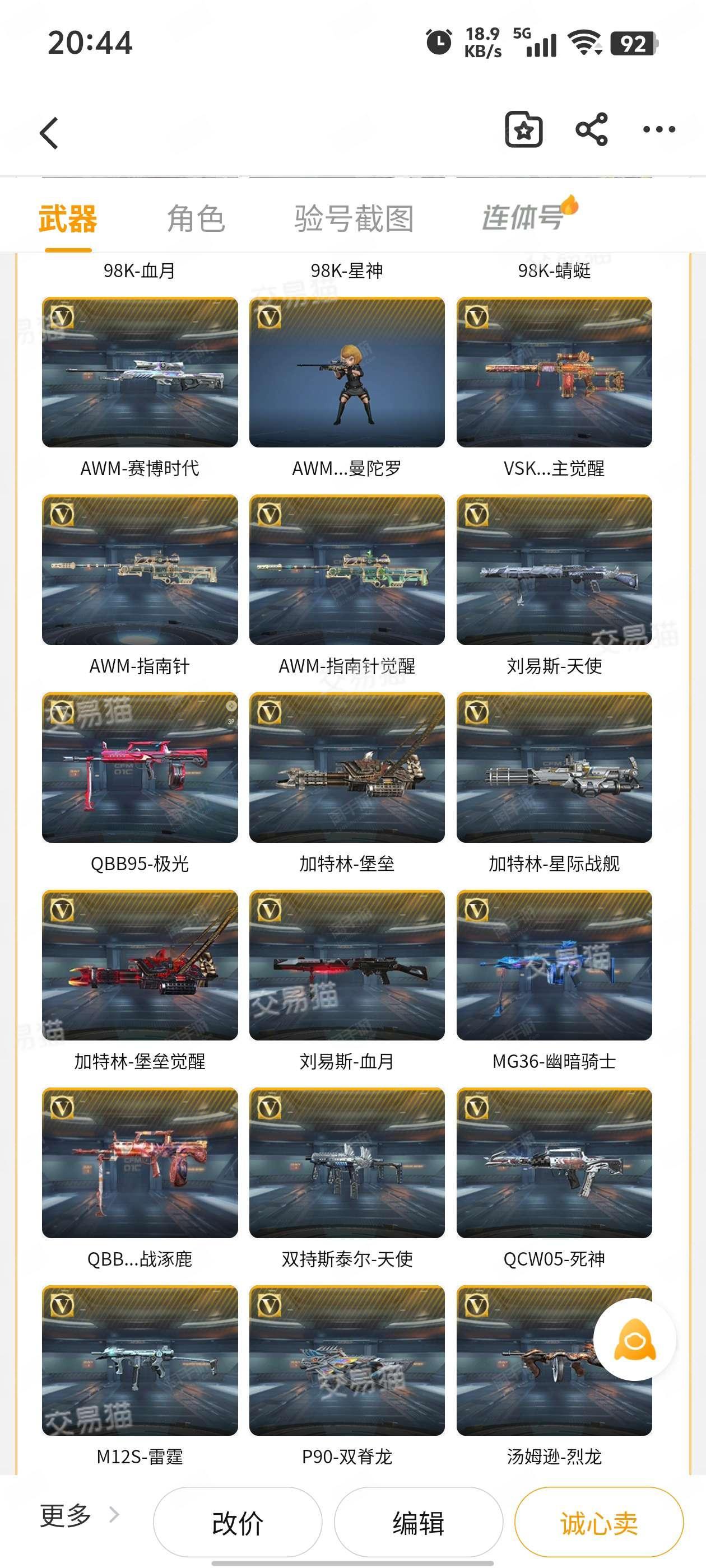View the MG36-幽暗骑士 weapon image

pos(554,965)
